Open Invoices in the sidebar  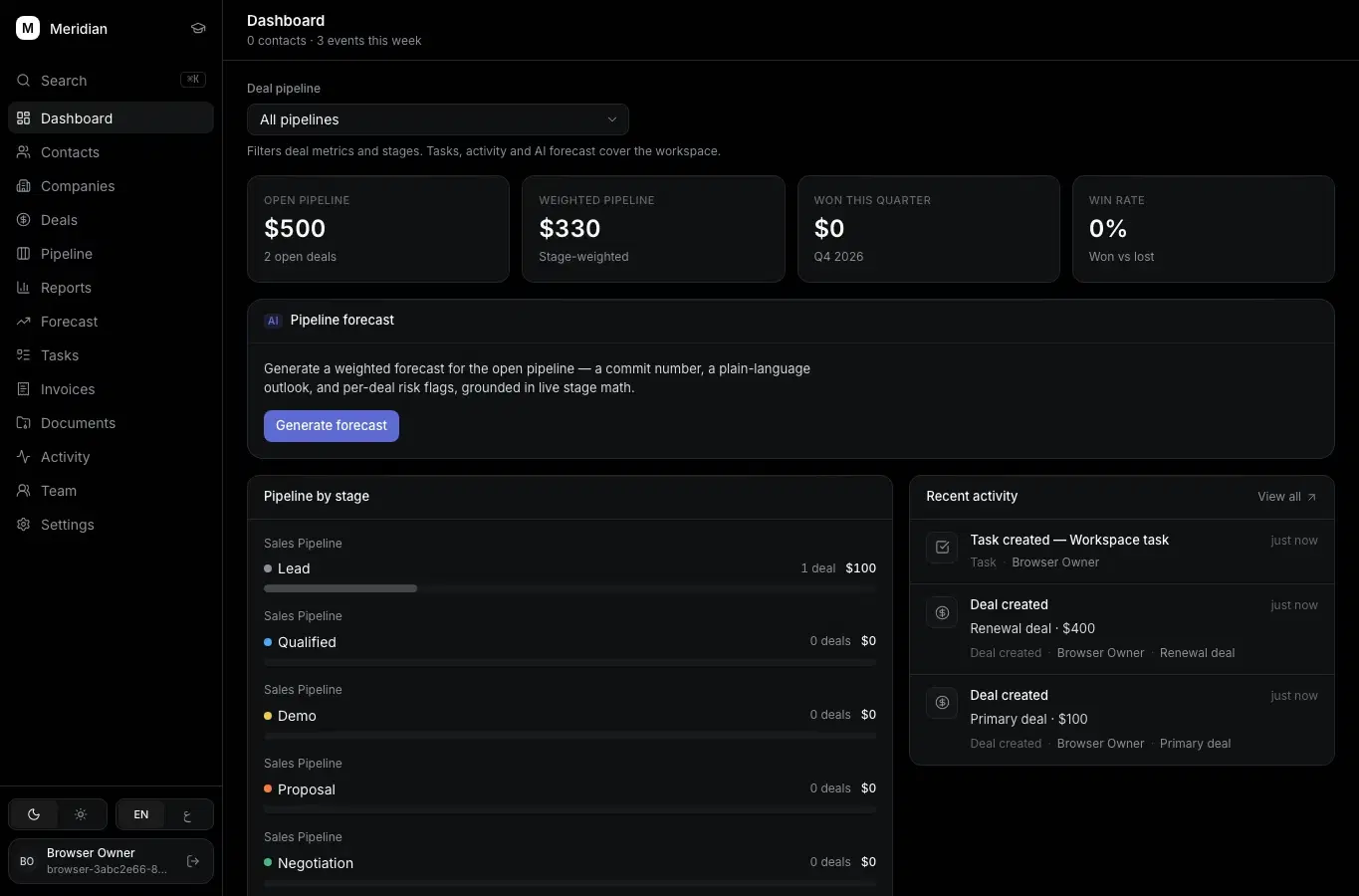pos(111,389)
